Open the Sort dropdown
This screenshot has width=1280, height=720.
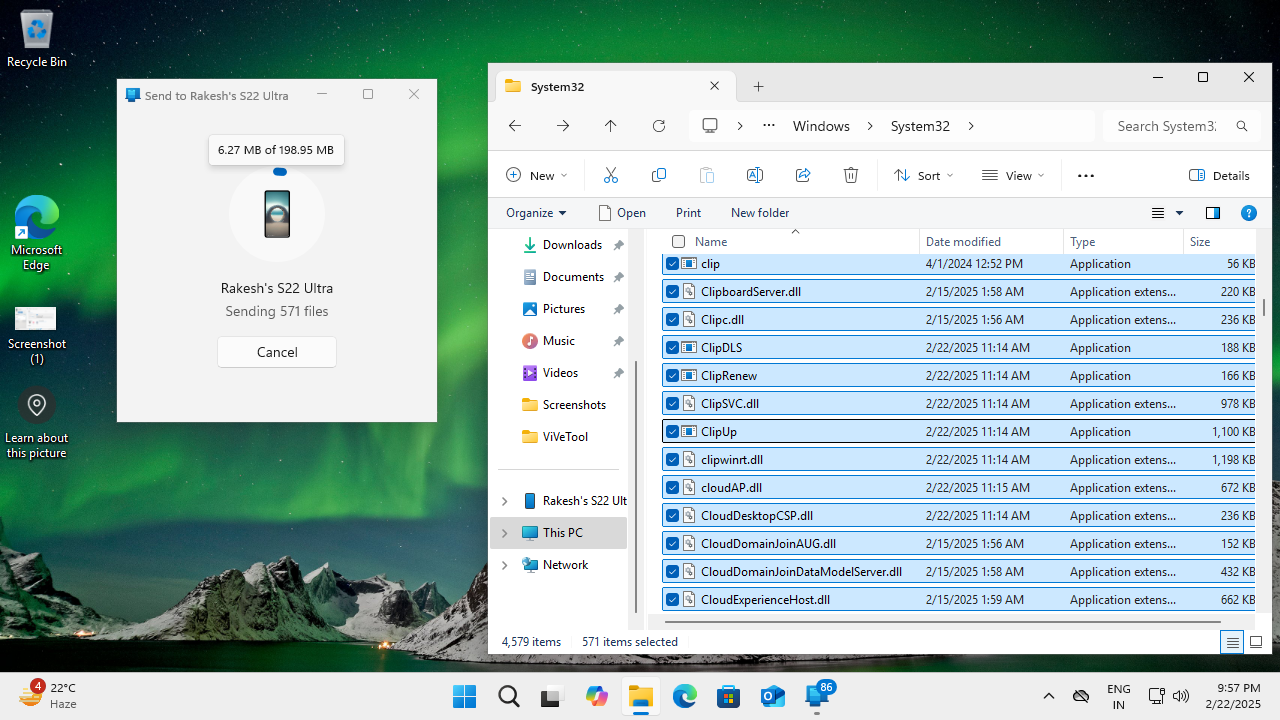(x=922, y=175)
